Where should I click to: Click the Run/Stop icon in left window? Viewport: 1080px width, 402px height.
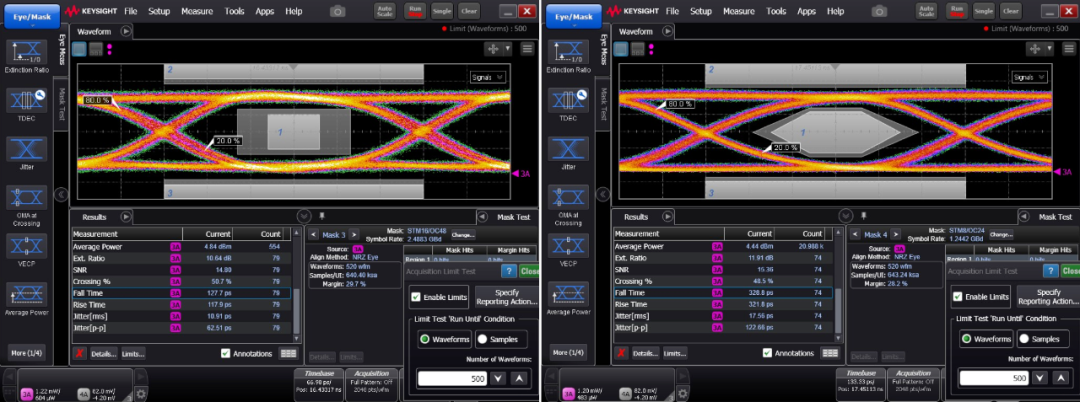[414, 11]
